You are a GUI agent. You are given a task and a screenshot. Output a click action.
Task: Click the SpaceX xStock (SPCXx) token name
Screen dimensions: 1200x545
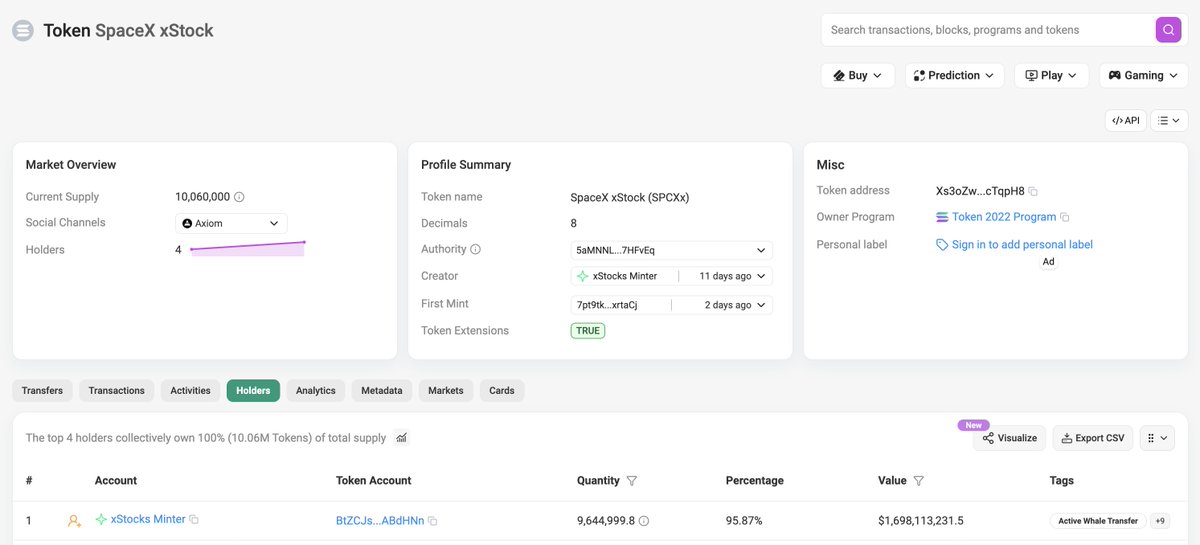(630, 197)
